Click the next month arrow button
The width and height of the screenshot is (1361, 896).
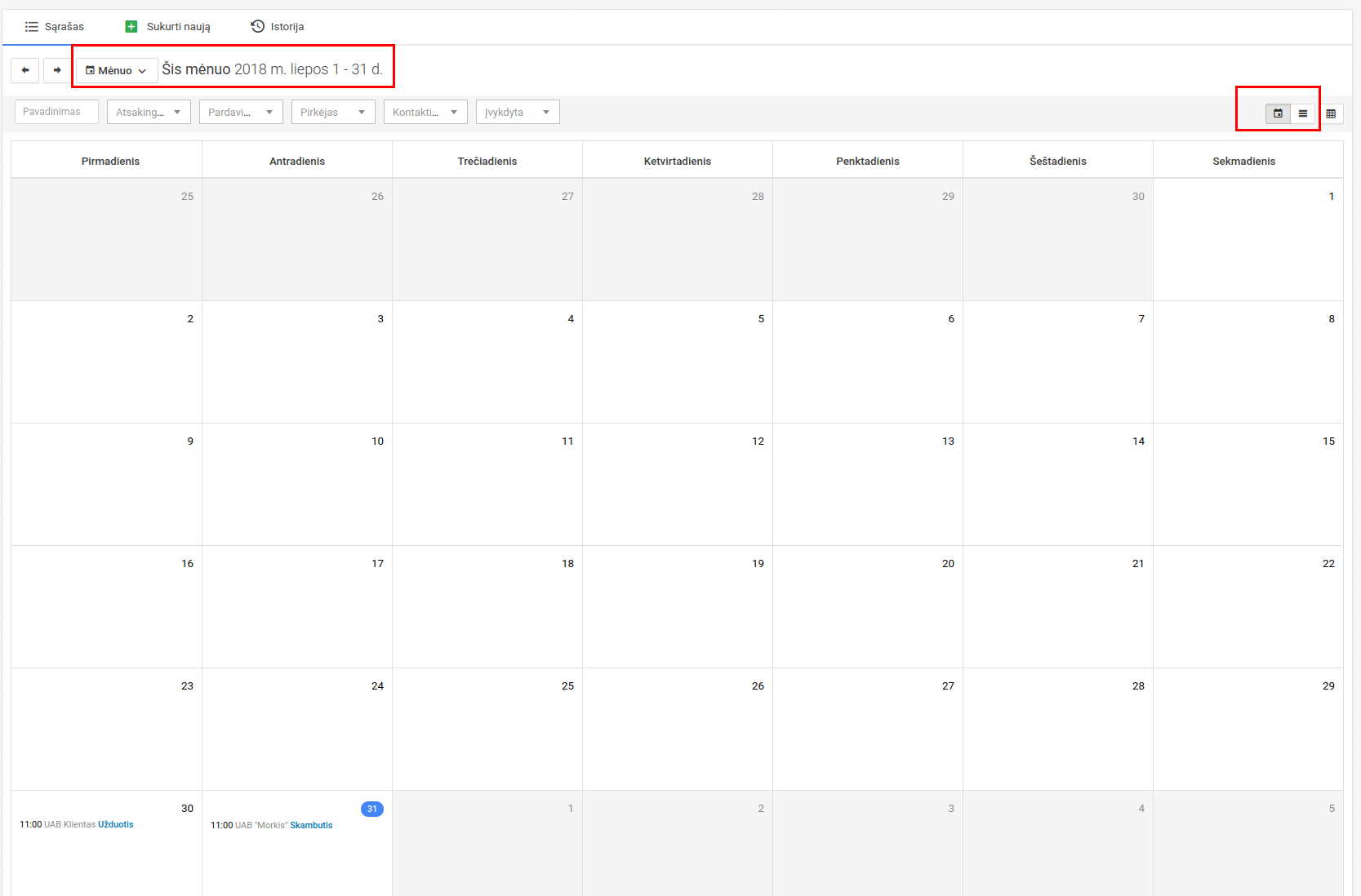point(57,70)
